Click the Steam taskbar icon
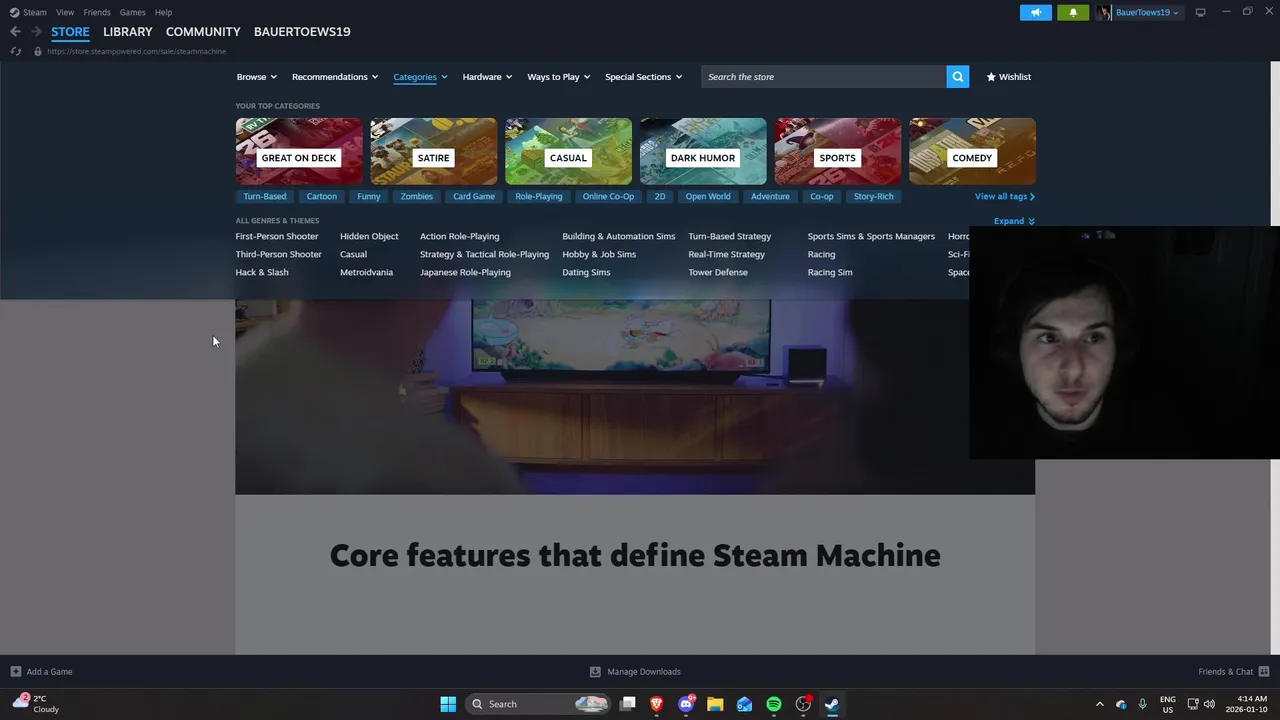 click(x=832, y=704)
